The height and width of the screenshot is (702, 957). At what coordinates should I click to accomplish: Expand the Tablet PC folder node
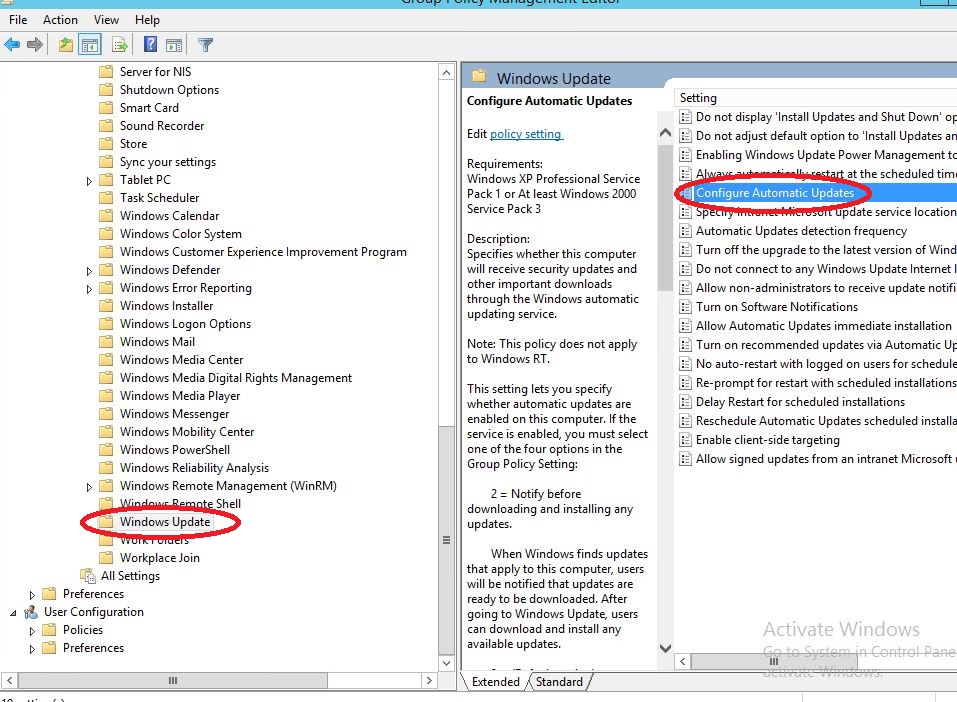point(89,181)
